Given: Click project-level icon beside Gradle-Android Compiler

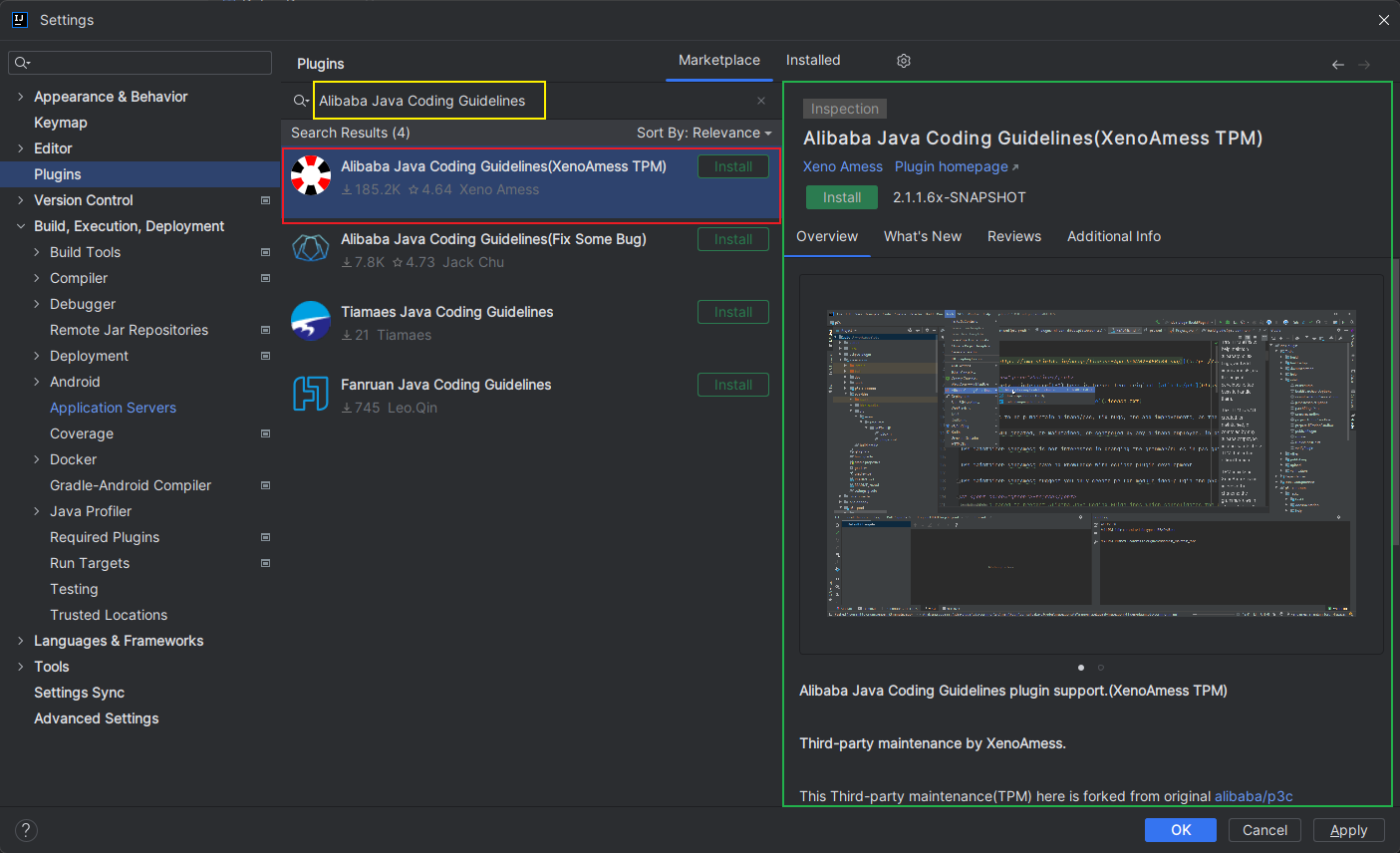Looking at the screenshot, I should [x=265, y=485].
